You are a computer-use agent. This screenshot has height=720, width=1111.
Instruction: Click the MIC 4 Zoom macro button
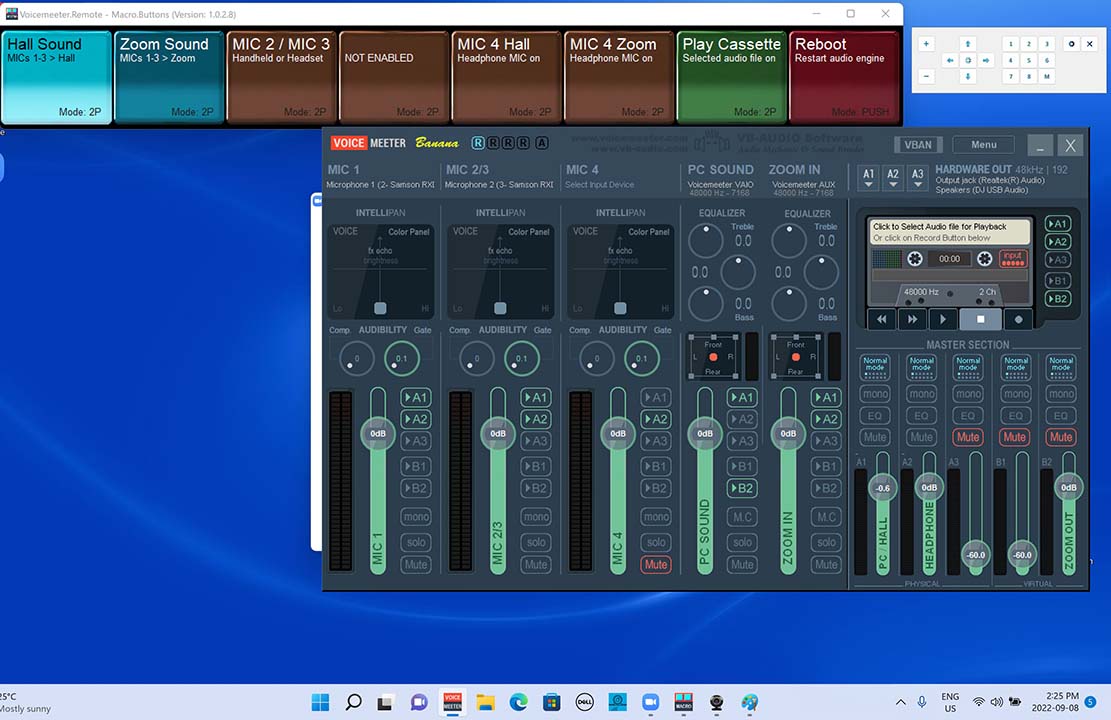coord(619,77)
